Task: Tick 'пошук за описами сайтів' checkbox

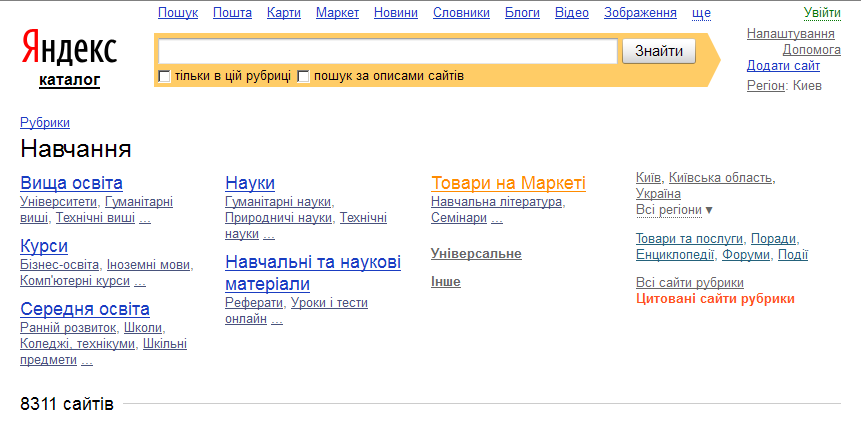Action: click(x=304, y=76)
